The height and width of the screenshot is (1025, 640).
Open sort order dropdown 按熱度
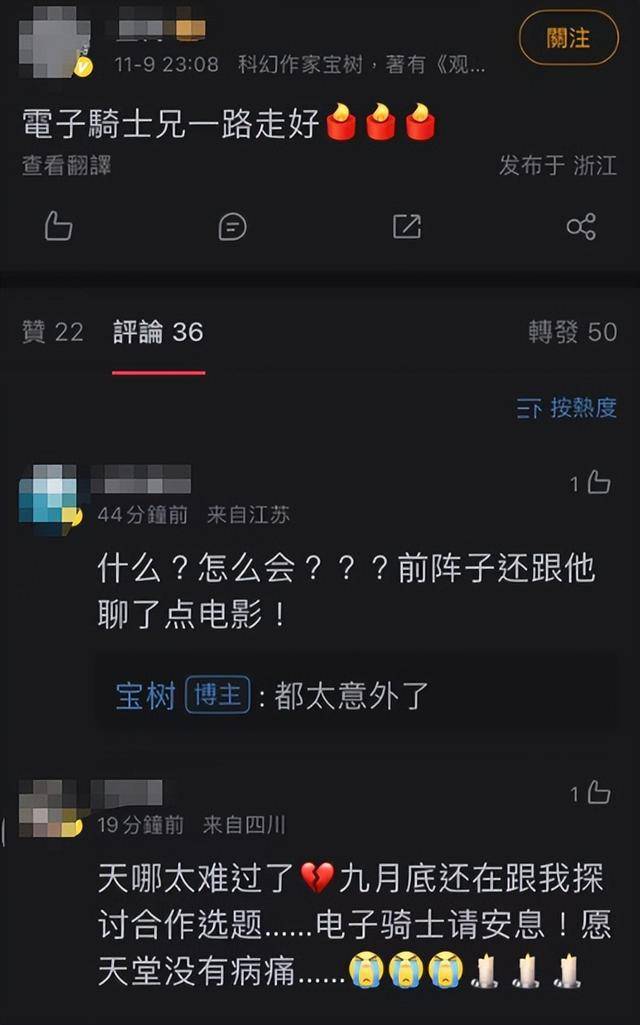[566, 408]
